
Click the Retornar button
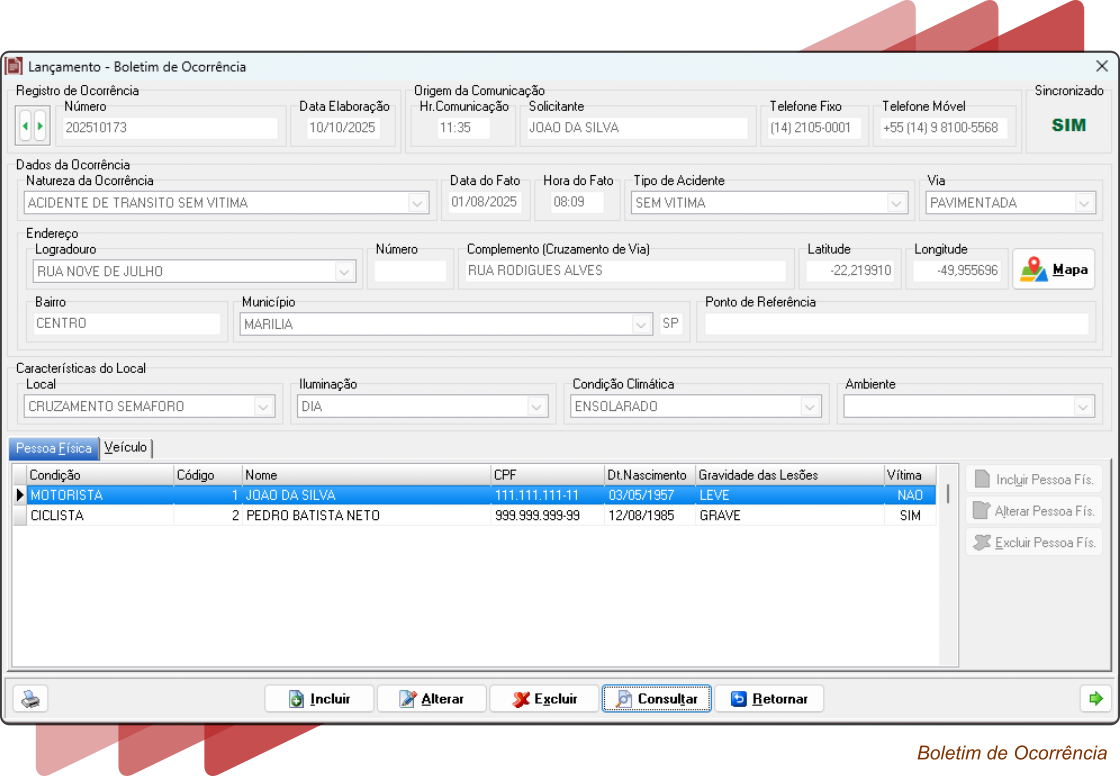(769, 699)
